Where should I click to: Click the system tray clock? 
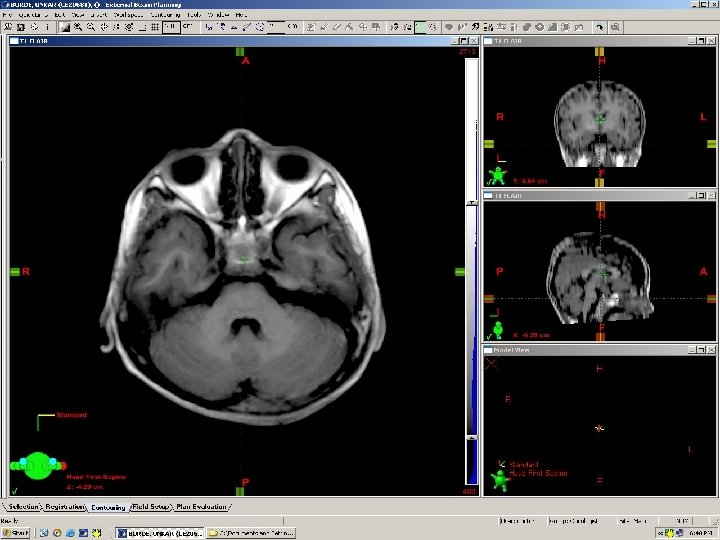pos(700,533)
